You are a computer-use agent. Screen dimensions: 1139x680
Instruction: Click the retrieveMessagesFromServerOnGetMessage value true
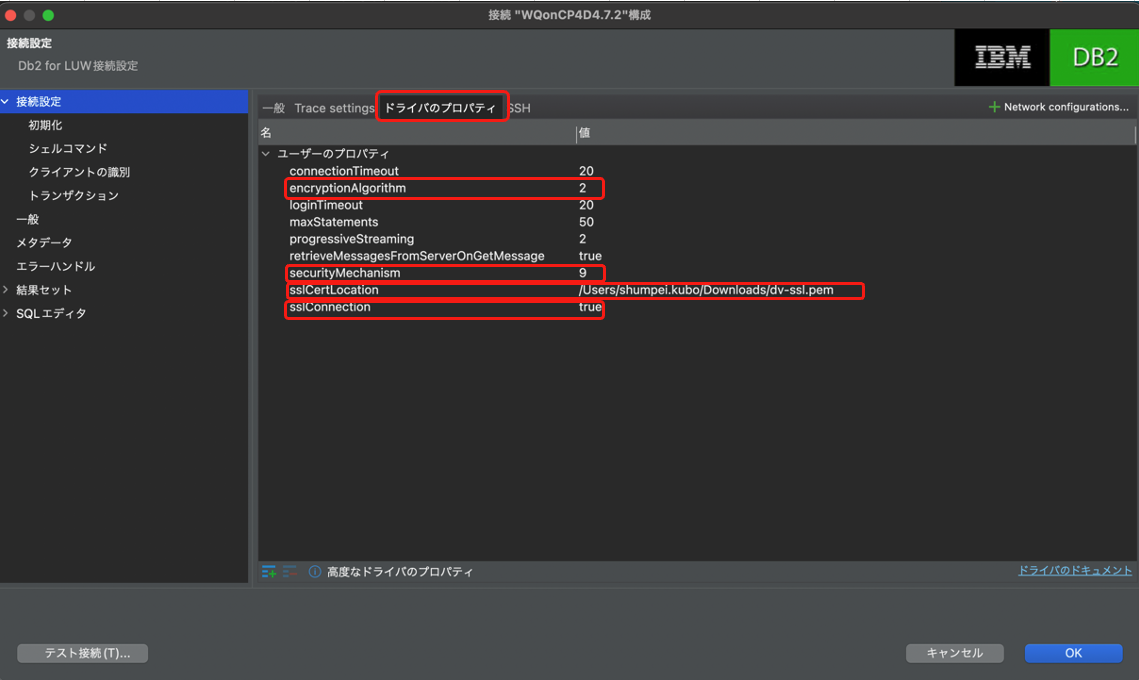pos(590,256)
